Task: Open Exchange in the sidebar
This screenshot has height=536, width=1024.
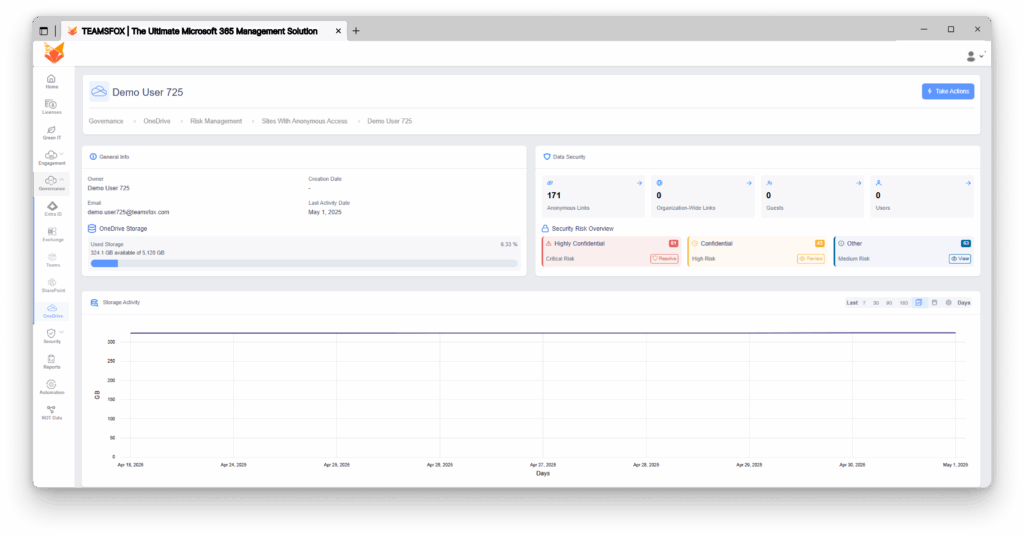Action: point(52,234)
